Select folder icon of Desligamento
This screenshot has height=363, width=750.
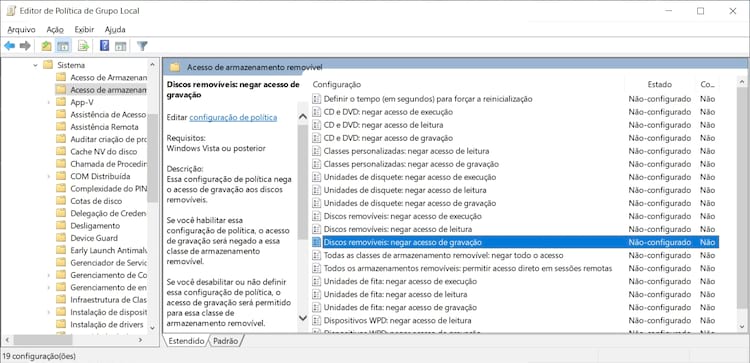click(61, 225)
